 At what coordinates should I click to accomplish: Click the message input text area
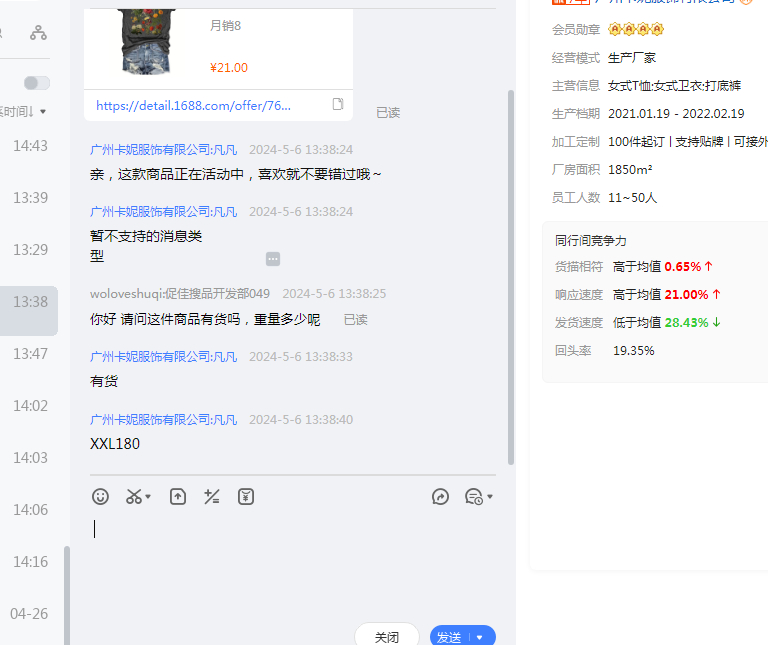tap(290, 560)
